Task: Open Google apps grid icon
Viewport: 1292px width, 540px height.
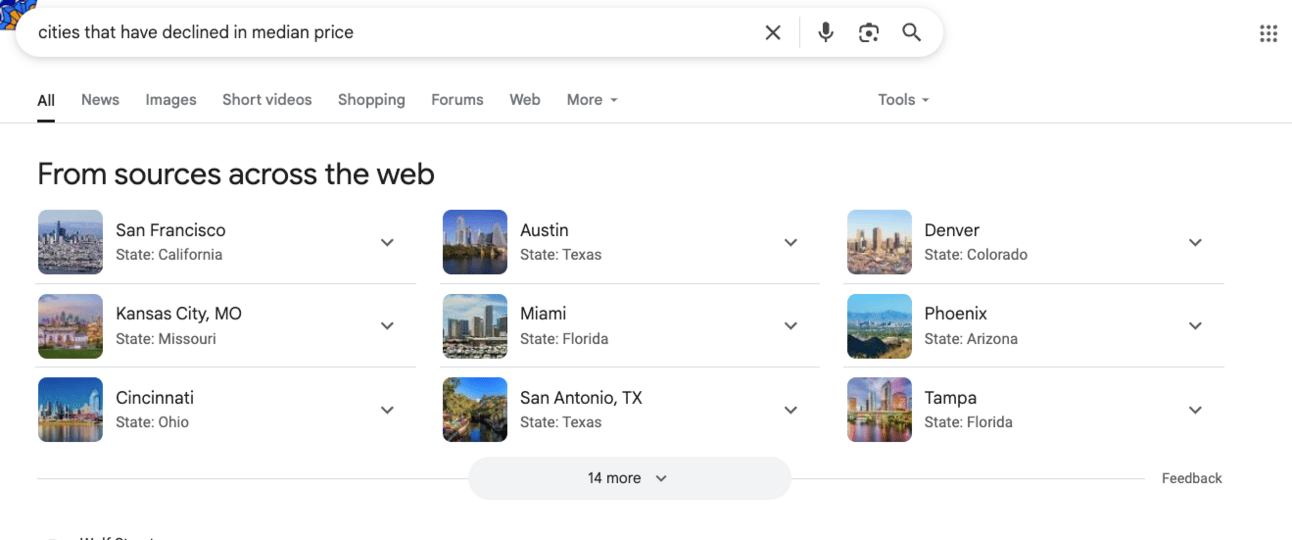Action: (x=1268, y=33)
